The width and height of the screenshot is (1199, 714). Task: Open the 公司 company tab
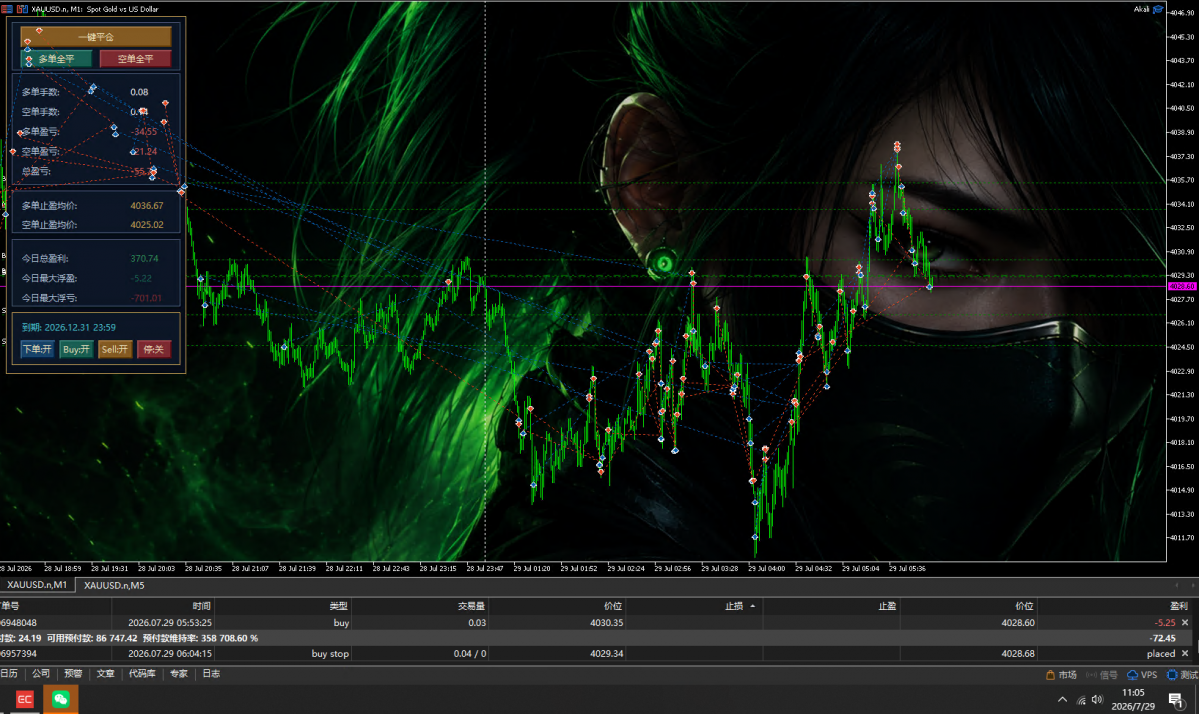pyautogui.click(x=41, y=673)
